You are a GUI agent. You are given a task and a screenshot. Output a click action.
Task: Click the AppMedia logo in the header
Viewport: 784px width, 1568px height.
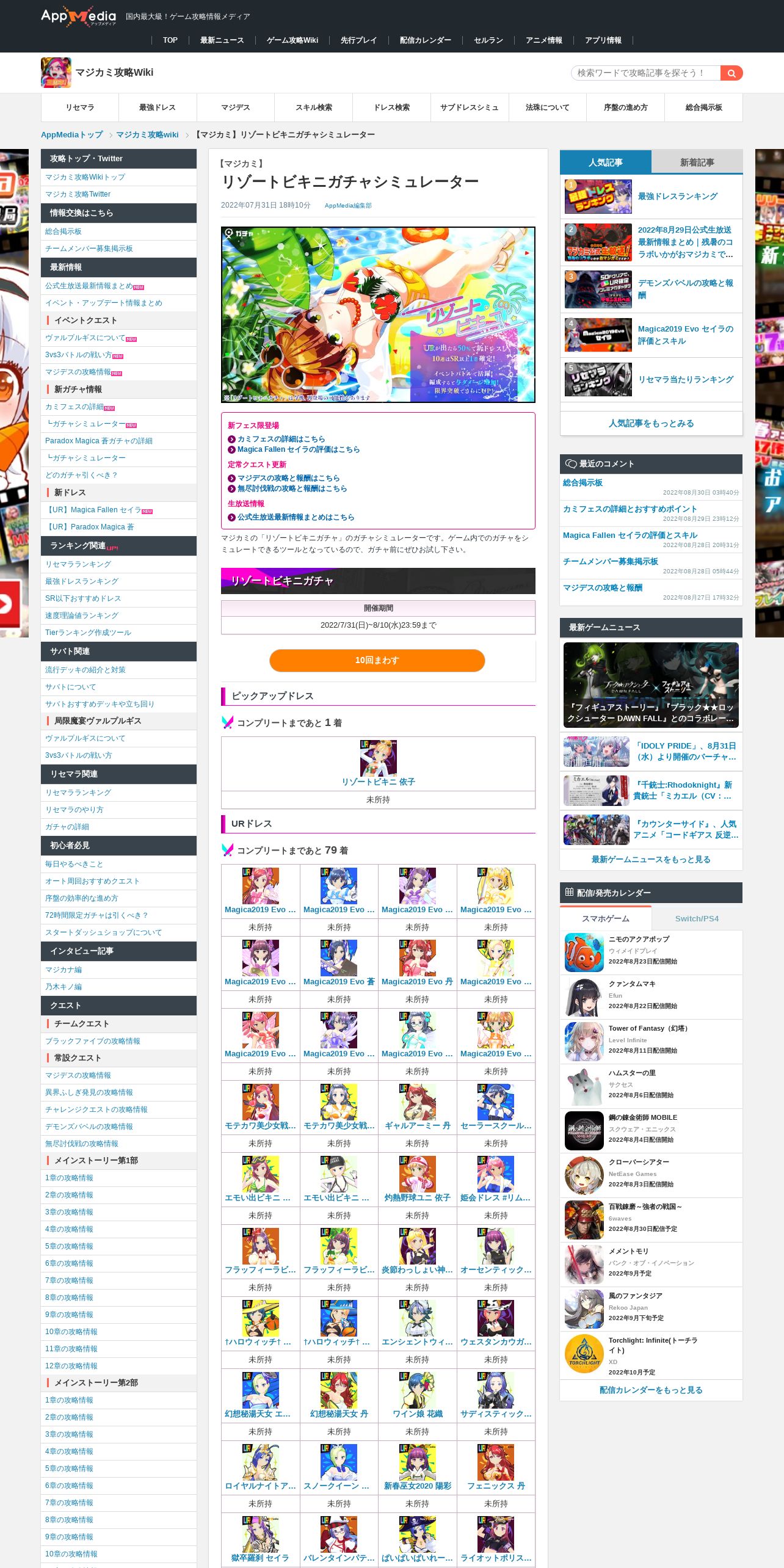78,16
